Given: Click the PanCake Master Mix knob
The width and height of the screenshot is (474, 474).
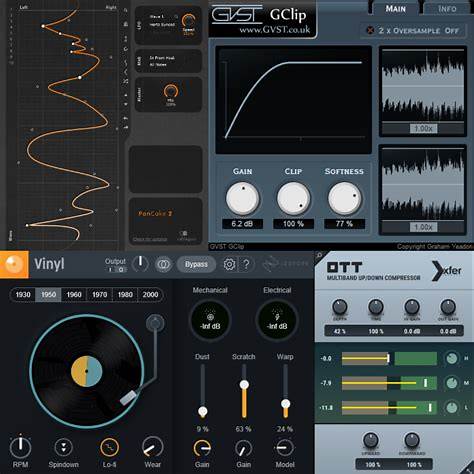Looking at the screenshot, I should 171,91.
